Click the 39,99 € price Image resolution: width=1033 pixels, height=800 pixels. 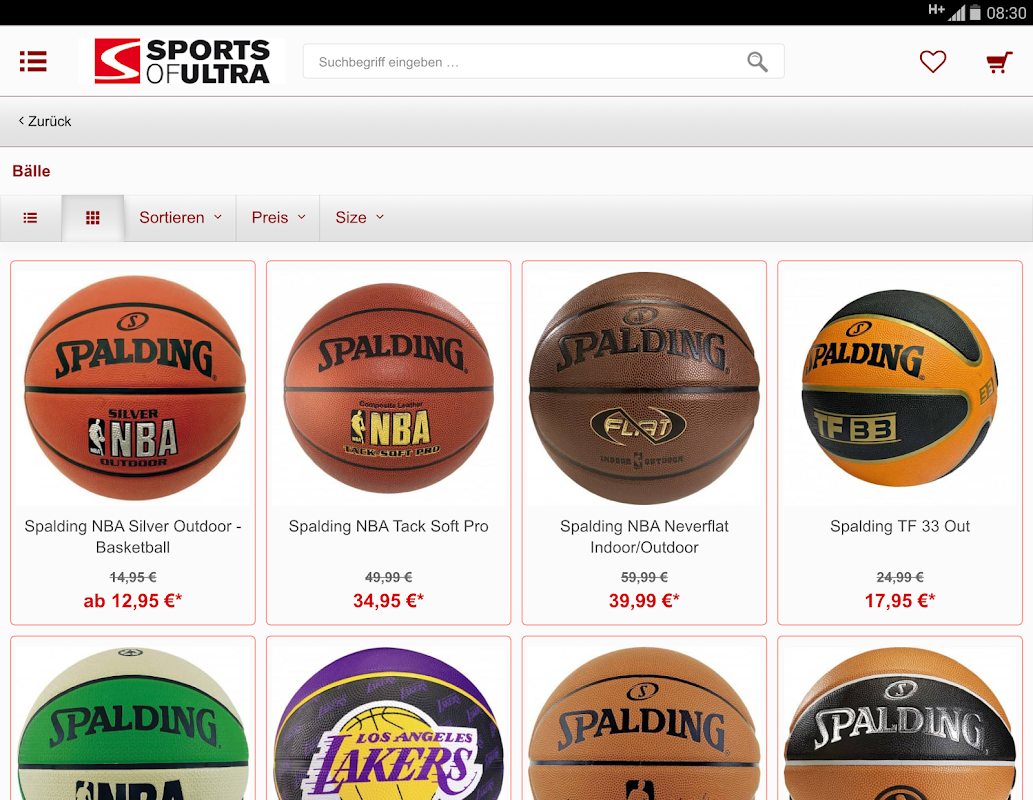pyautogui.click(x=644, y=601)
